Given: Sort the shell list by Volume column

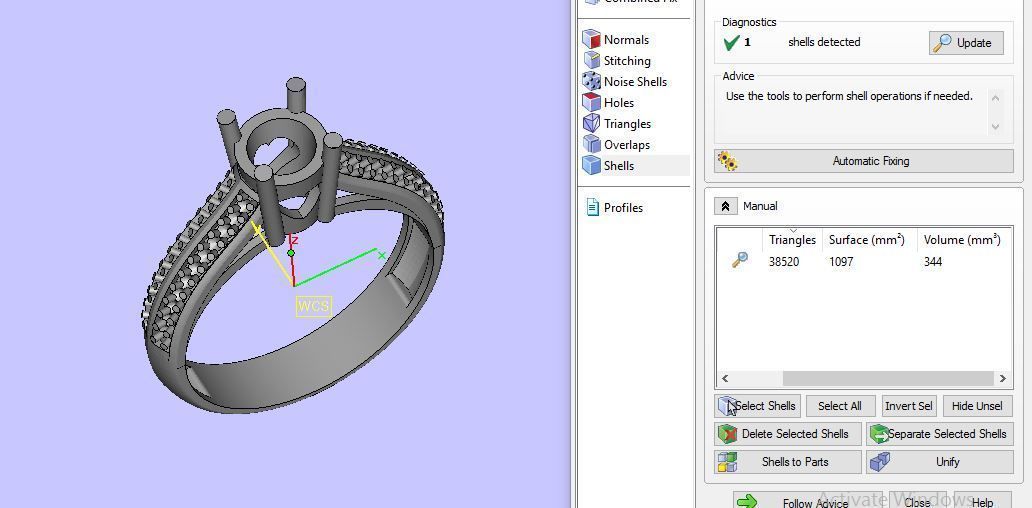Looking at the screenshot, I should [962, 240].
